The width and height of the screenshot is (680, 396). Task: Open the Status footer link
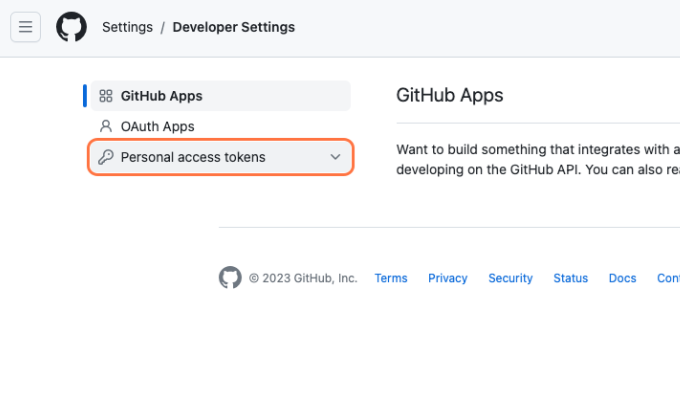pyautogui.click(x=571, y=278)
